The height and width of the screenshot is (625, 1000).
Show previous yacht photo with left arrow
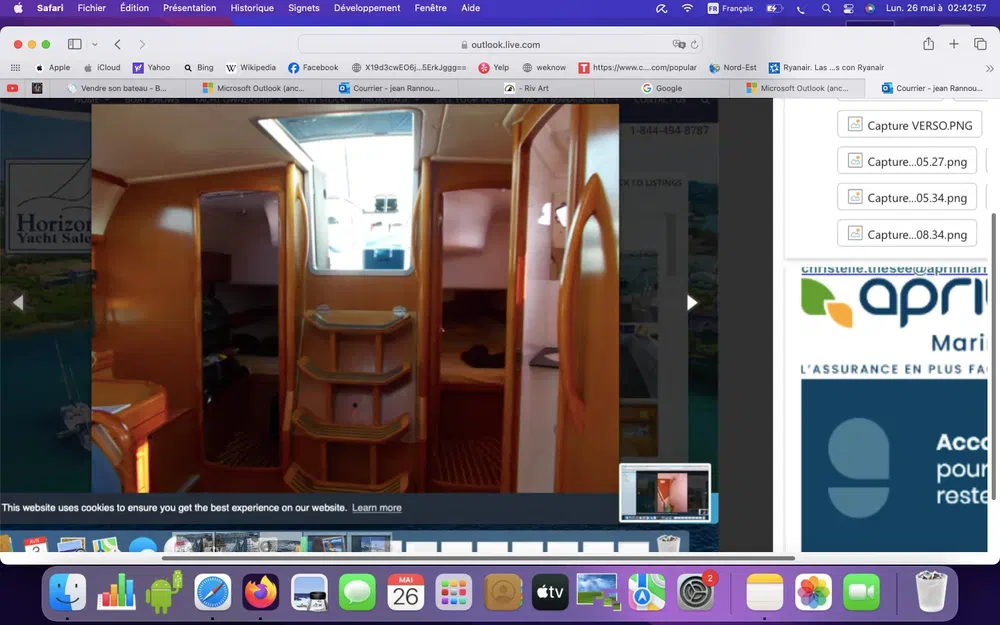pos(17,302)
